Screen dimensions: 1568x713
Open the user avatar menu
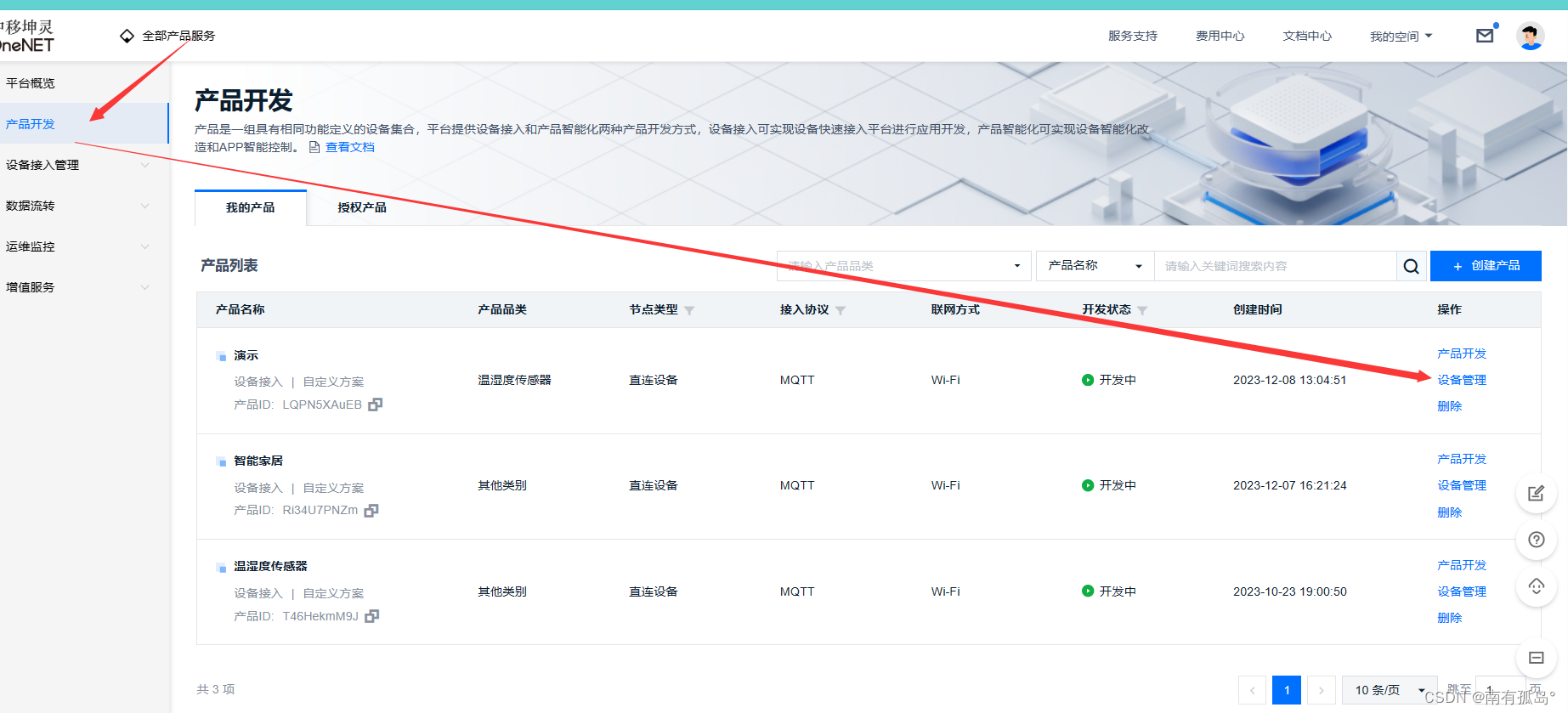click(1531, 36)
